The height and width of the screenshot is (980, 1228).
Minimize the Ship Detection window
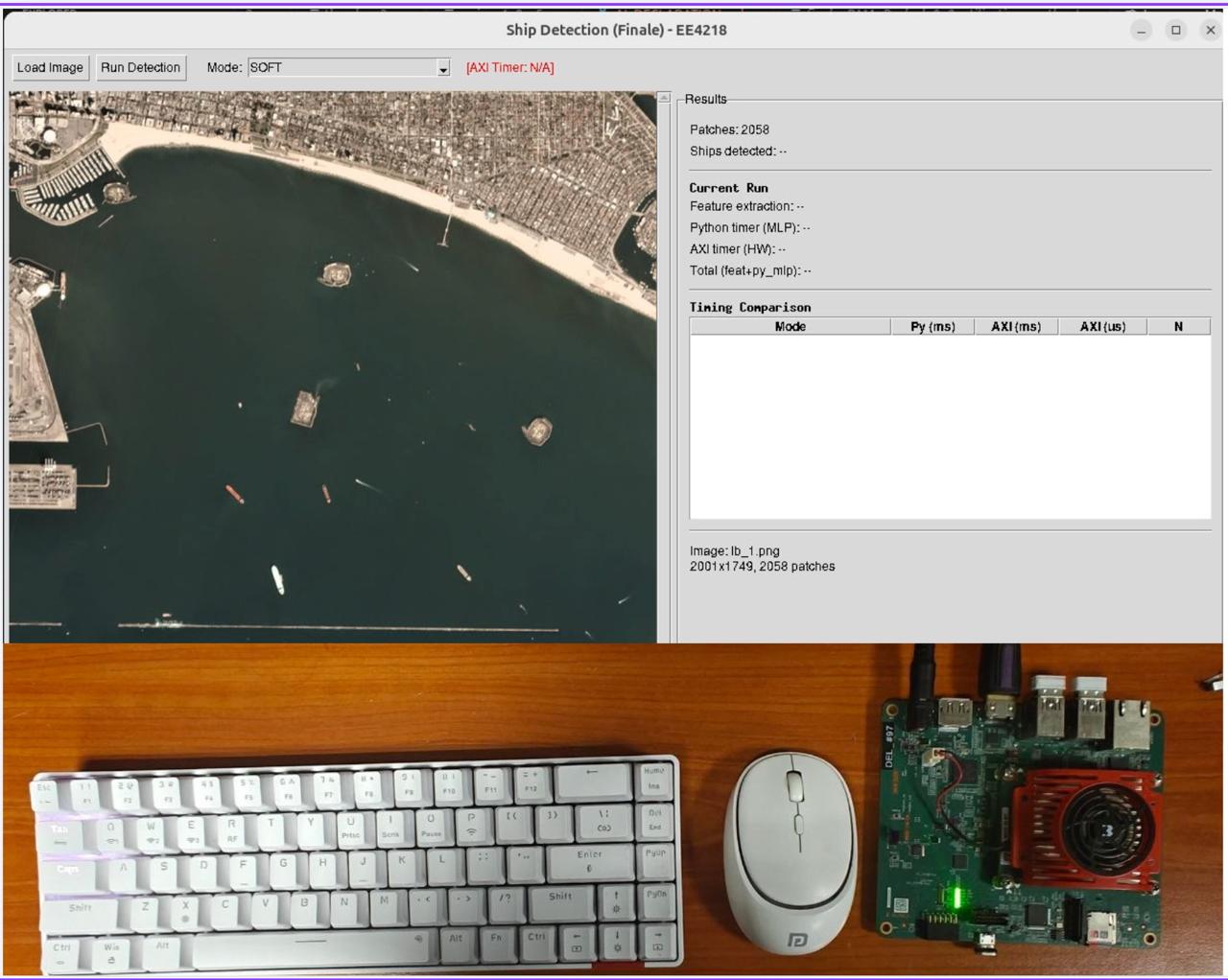pyautogui.click(x=1142, y=31)
